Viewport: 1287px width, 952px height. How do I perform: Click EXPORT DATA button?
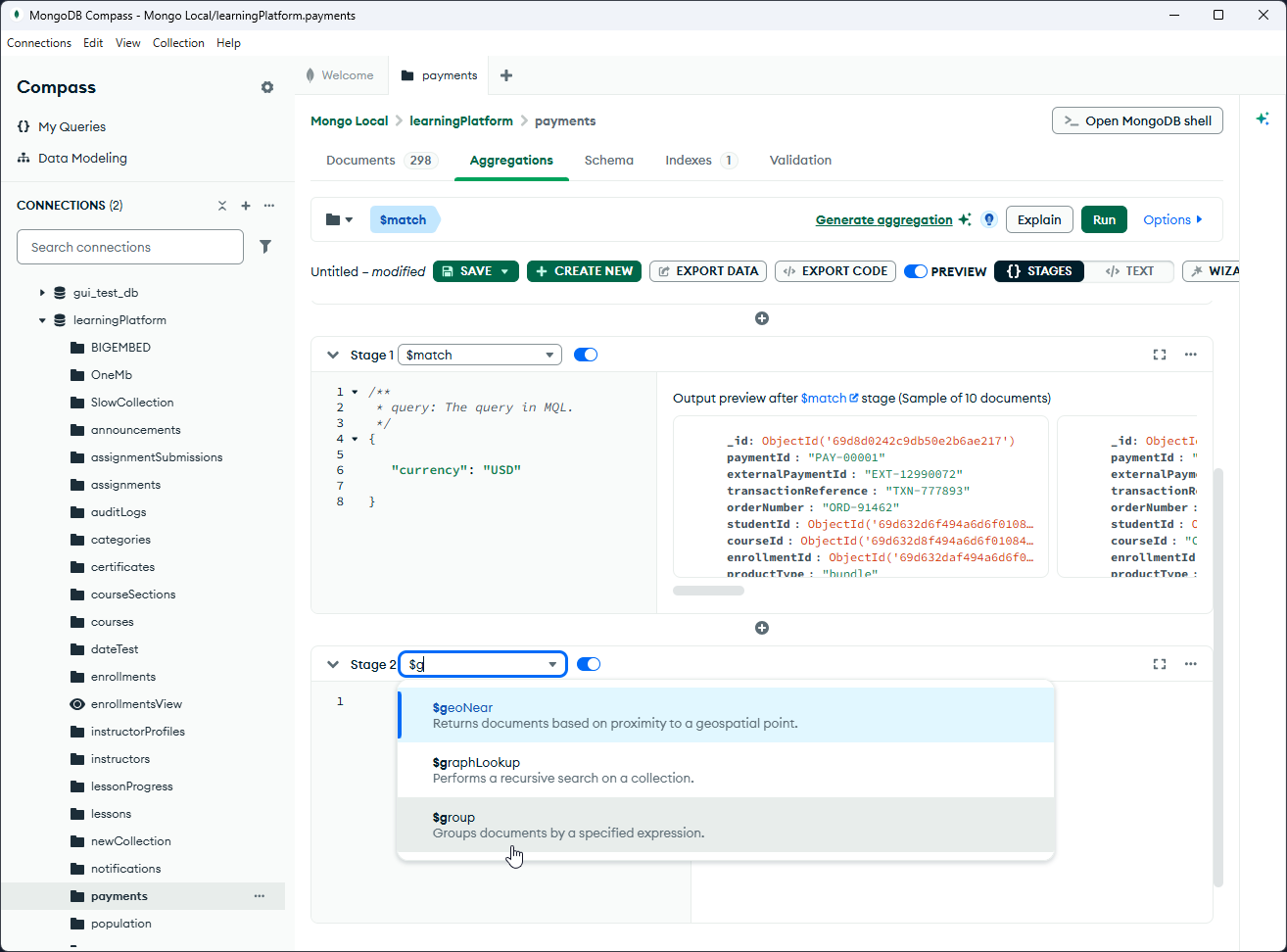708,271
